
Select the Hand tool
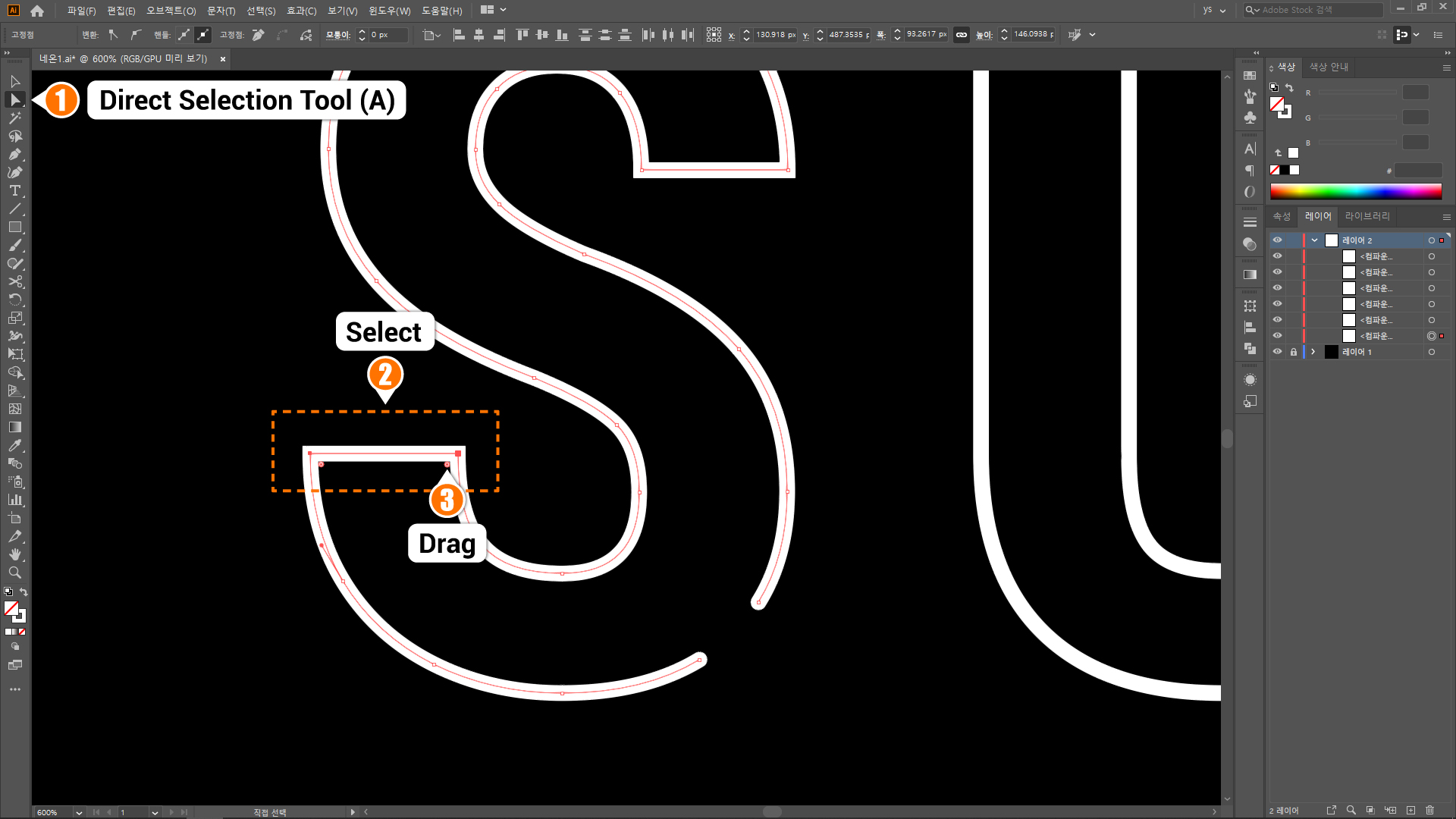15,555
